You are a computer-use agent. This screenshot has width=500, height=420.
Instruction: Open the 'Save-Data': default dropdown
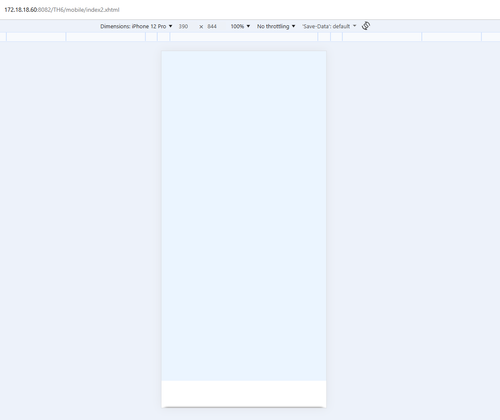[x=329, y=26]
